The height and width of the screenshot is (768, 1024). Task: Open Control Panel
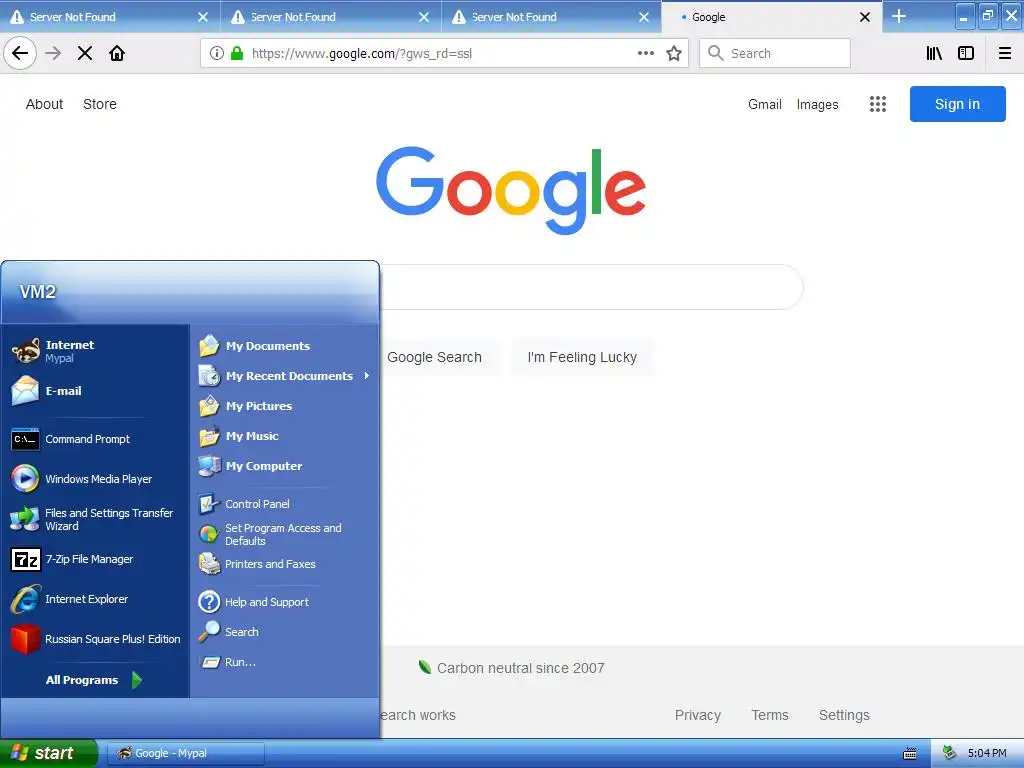pyautogui.click(x=285, y=504)
